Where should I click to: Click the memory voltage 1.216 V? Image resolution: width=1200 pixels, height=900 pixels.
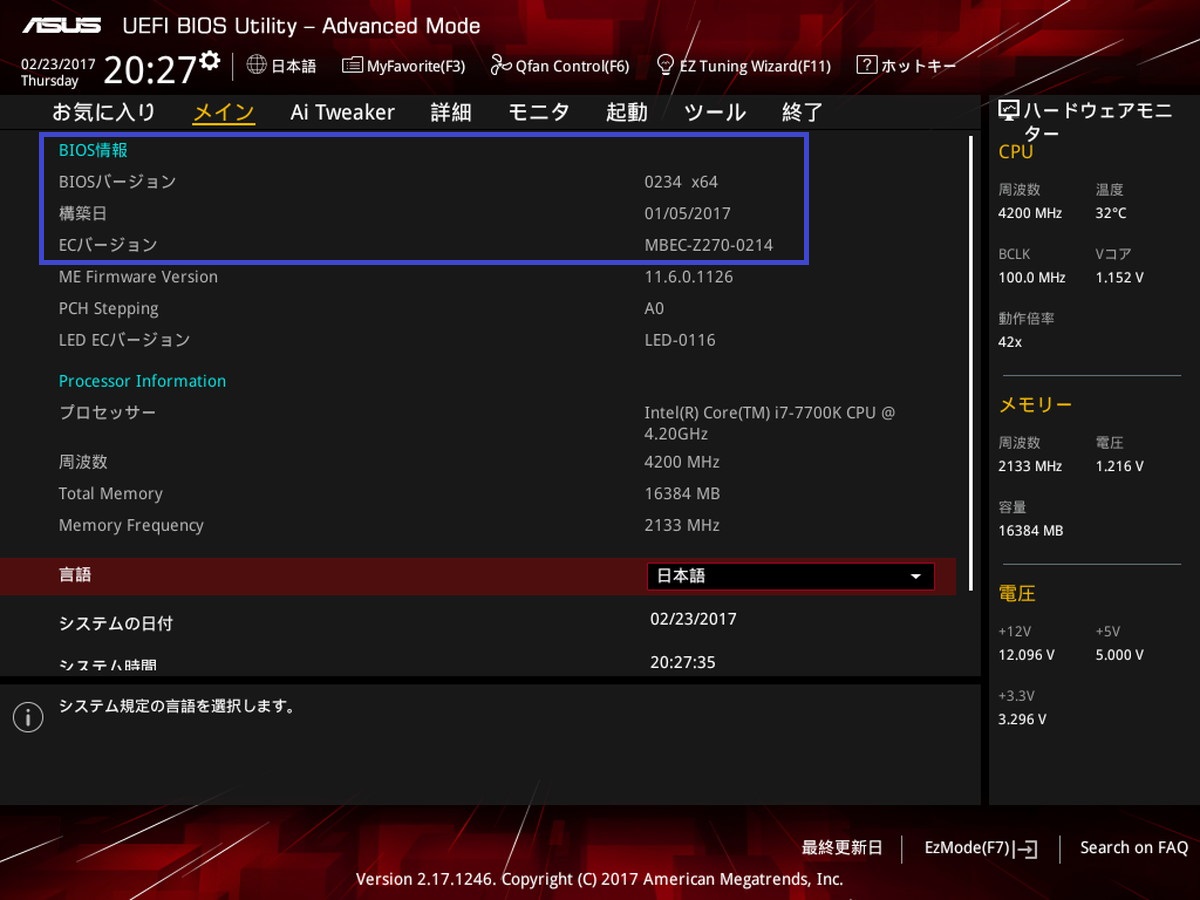point(1120,466)
